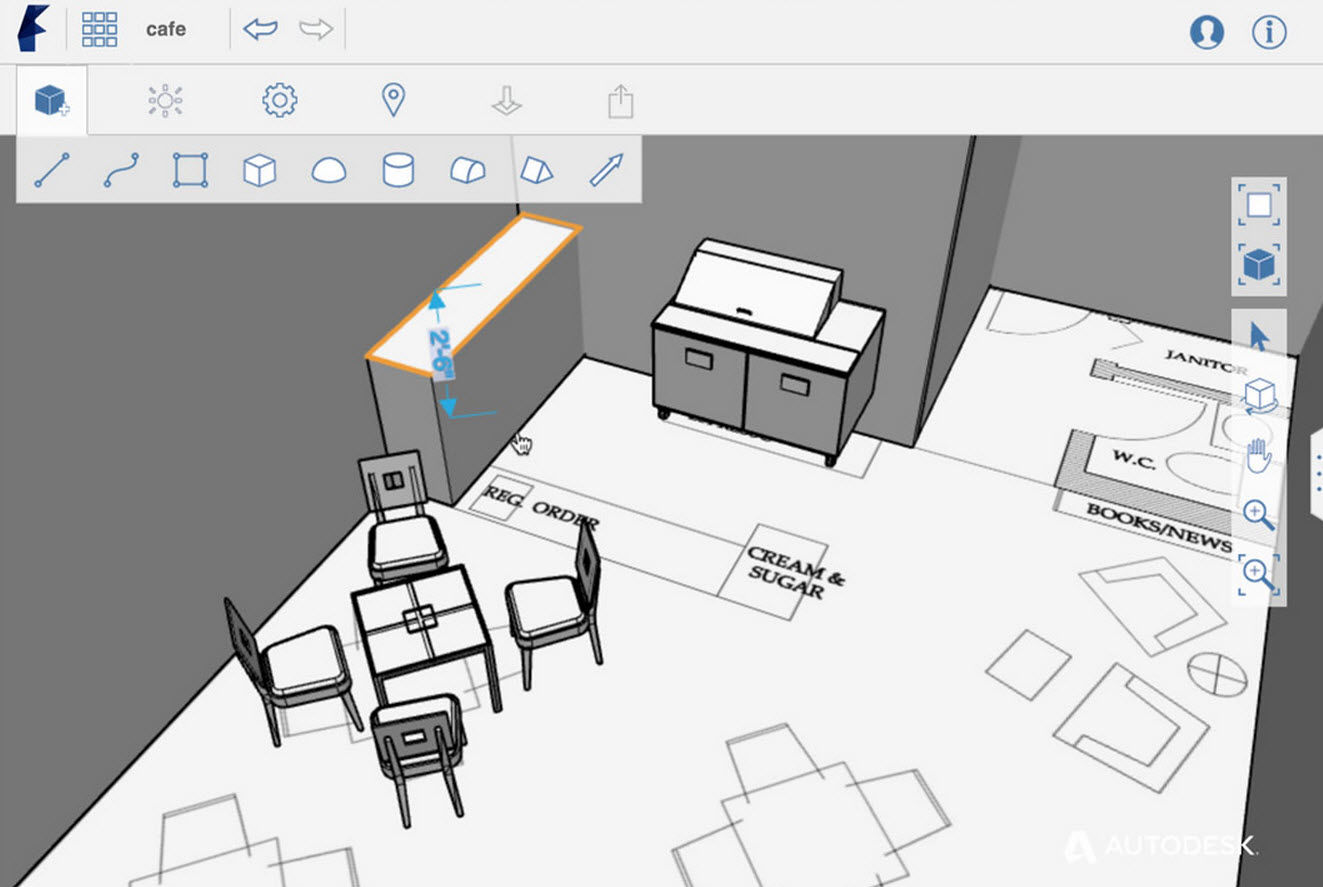Set project location with pin icon
The image size is (1323, 887).
[x=394, y=101]
